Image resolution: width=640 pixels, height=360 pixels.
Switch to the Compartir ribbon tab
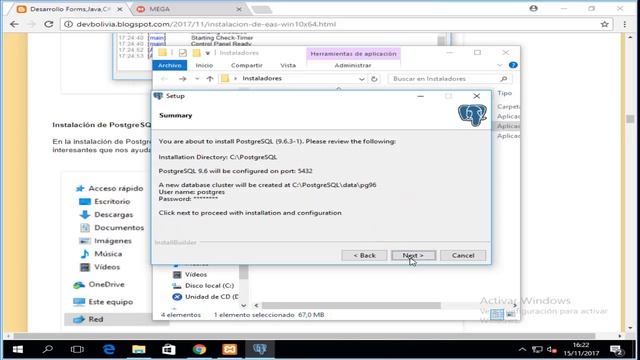[247, 65]
